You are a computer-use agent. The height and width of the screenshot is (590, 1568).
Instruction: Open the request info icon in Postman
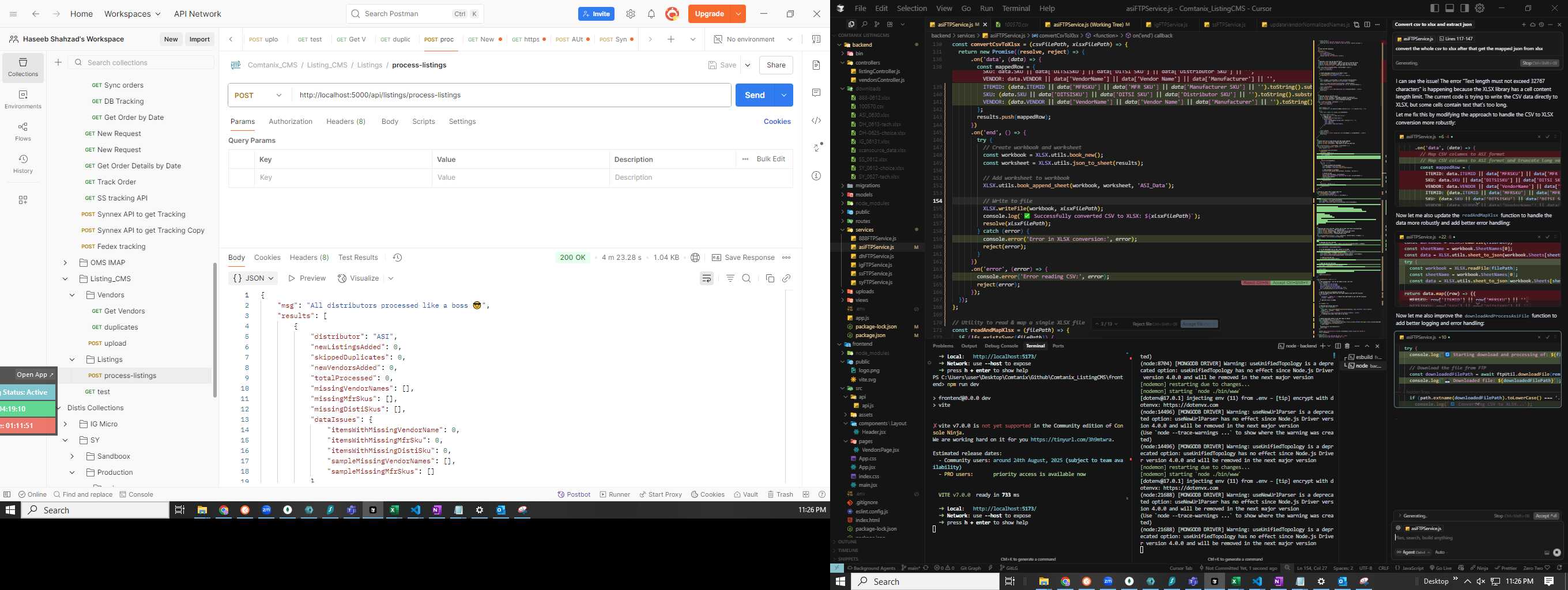(x=816, y=176)
